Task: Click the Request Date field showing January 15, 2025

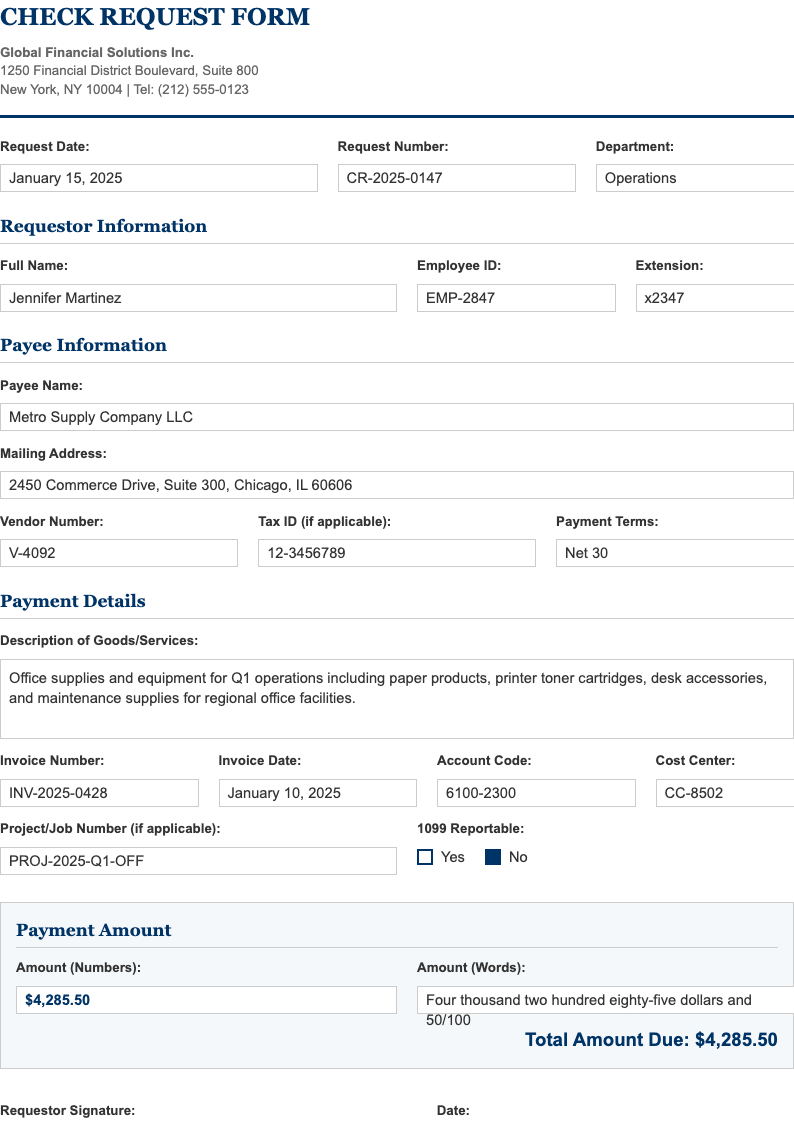Action: coord(160,177)
